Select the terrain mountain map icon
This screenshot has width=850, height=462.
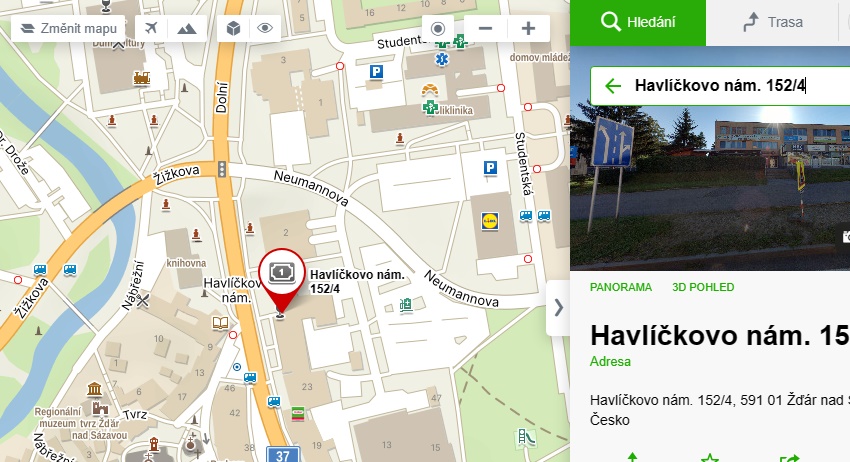tap(187, 29)
